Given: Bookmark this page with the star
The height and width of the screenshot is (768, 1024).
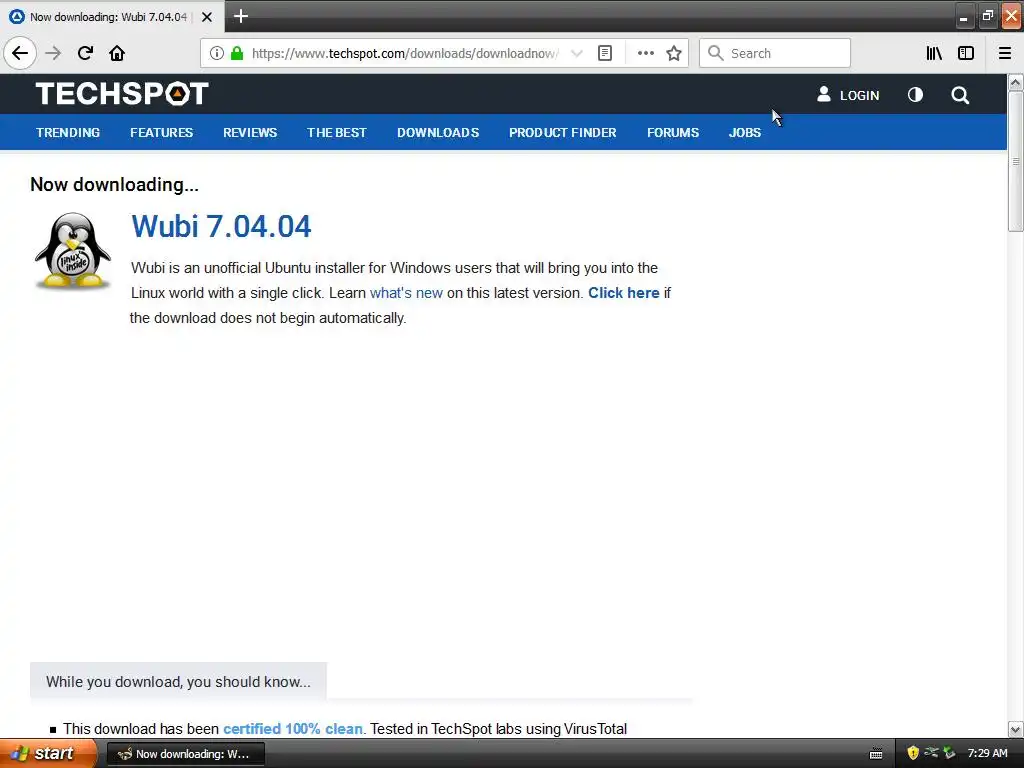Looking at the screenshot, I should (674, 53).
